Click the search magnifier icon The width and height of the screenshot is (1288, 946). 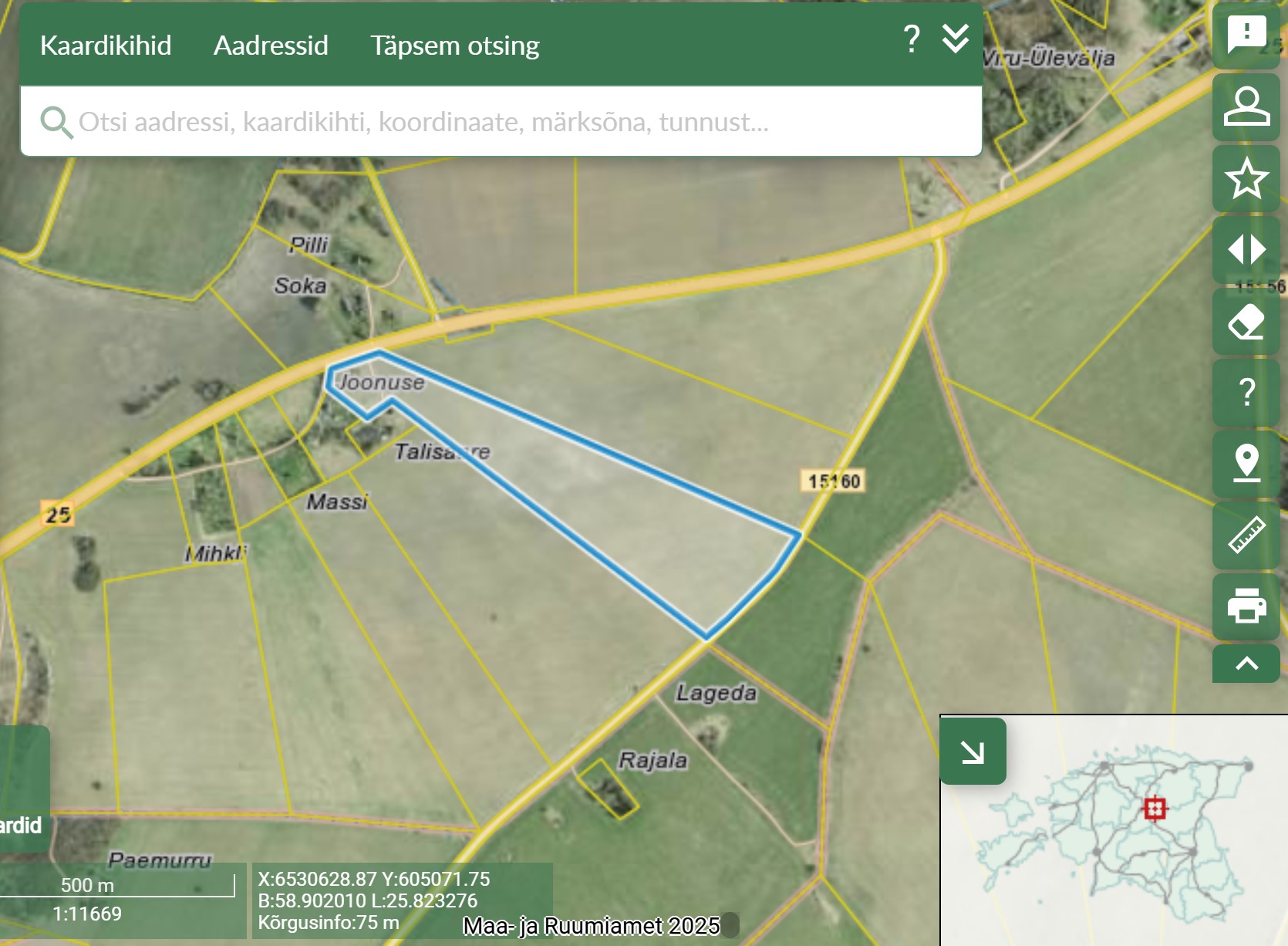click(x=56, y=122)
